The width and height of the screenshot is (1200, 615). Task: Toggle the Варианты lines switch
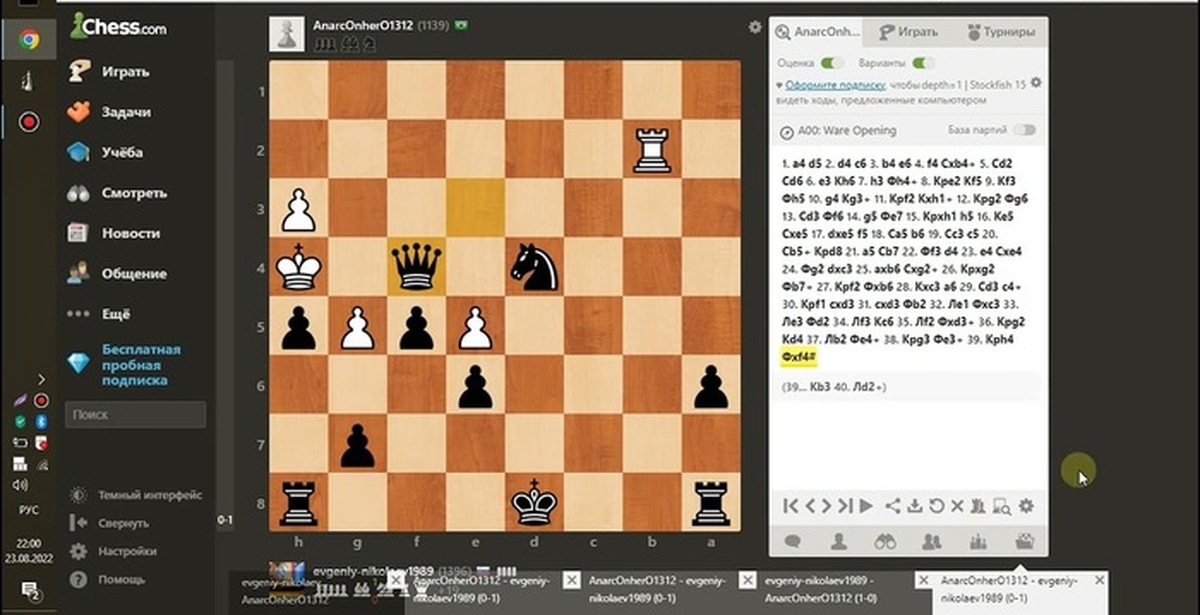point(923,63)
